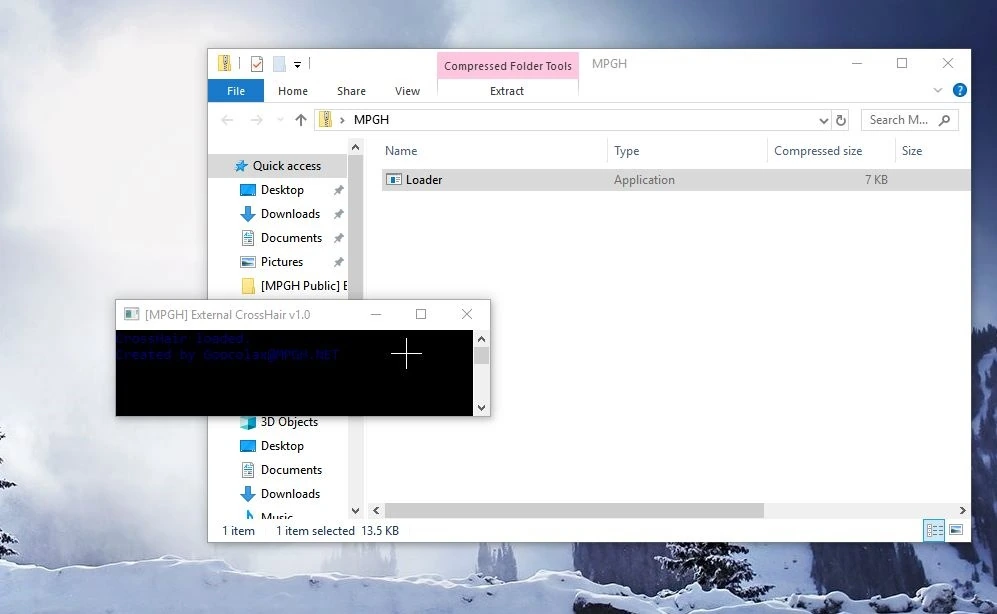Click the pin icon next to Downloads
Screen dimensions: 997x614
tap(338, 214)
